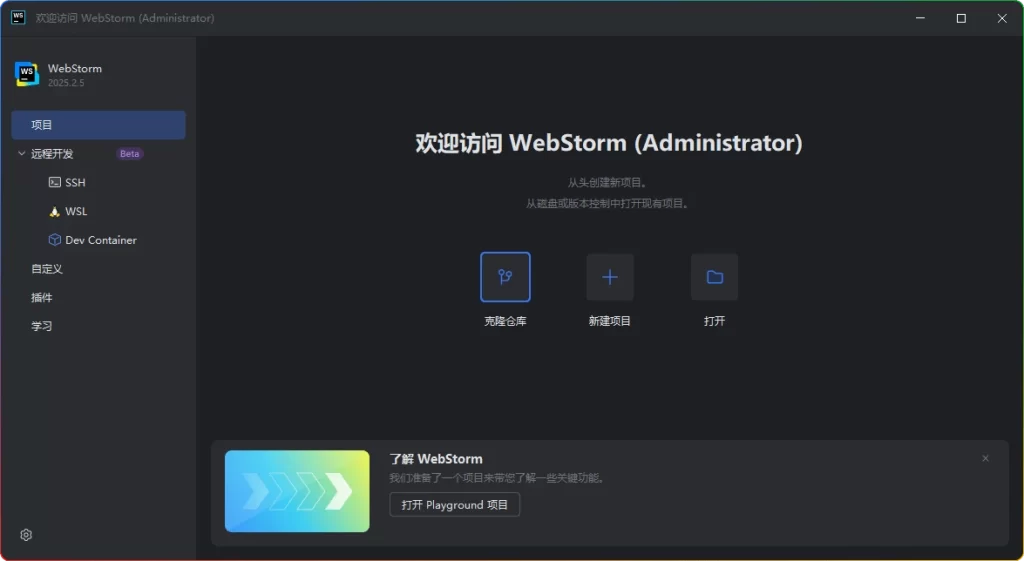Viewport: 1024px width, 561px height.
Task: Click the 克隆仓库 text label
Action: click(x=505, y=321)
